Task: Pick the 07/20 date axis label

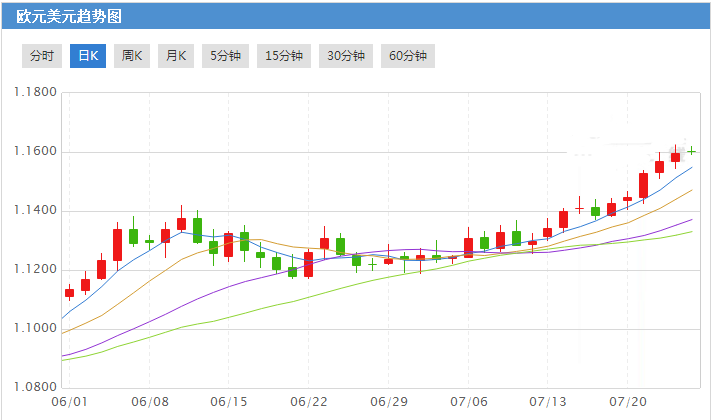Action: coord(627,401)
